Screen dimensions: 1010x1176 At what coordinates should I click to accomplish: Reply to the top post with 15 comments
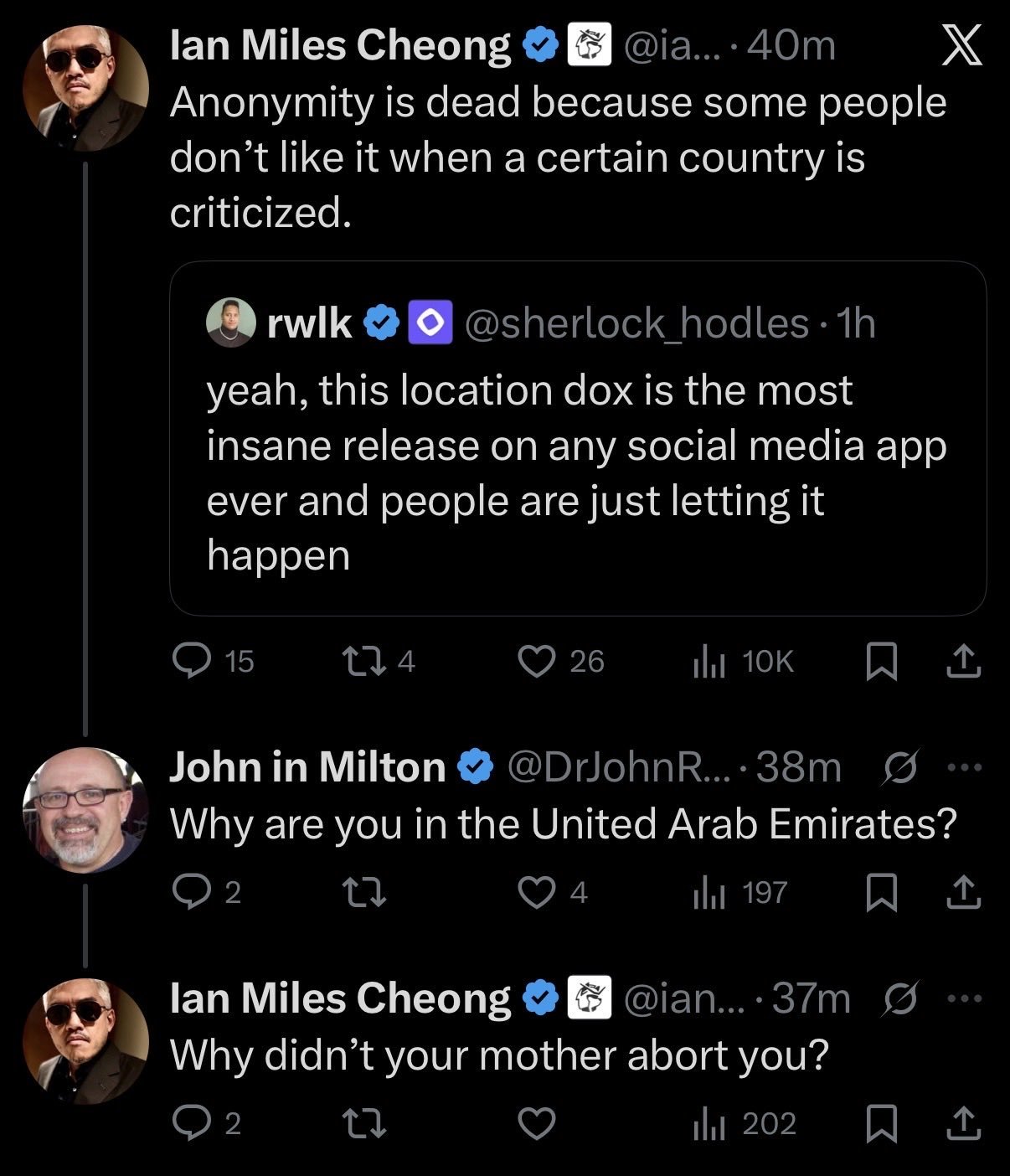click(192, 662)
